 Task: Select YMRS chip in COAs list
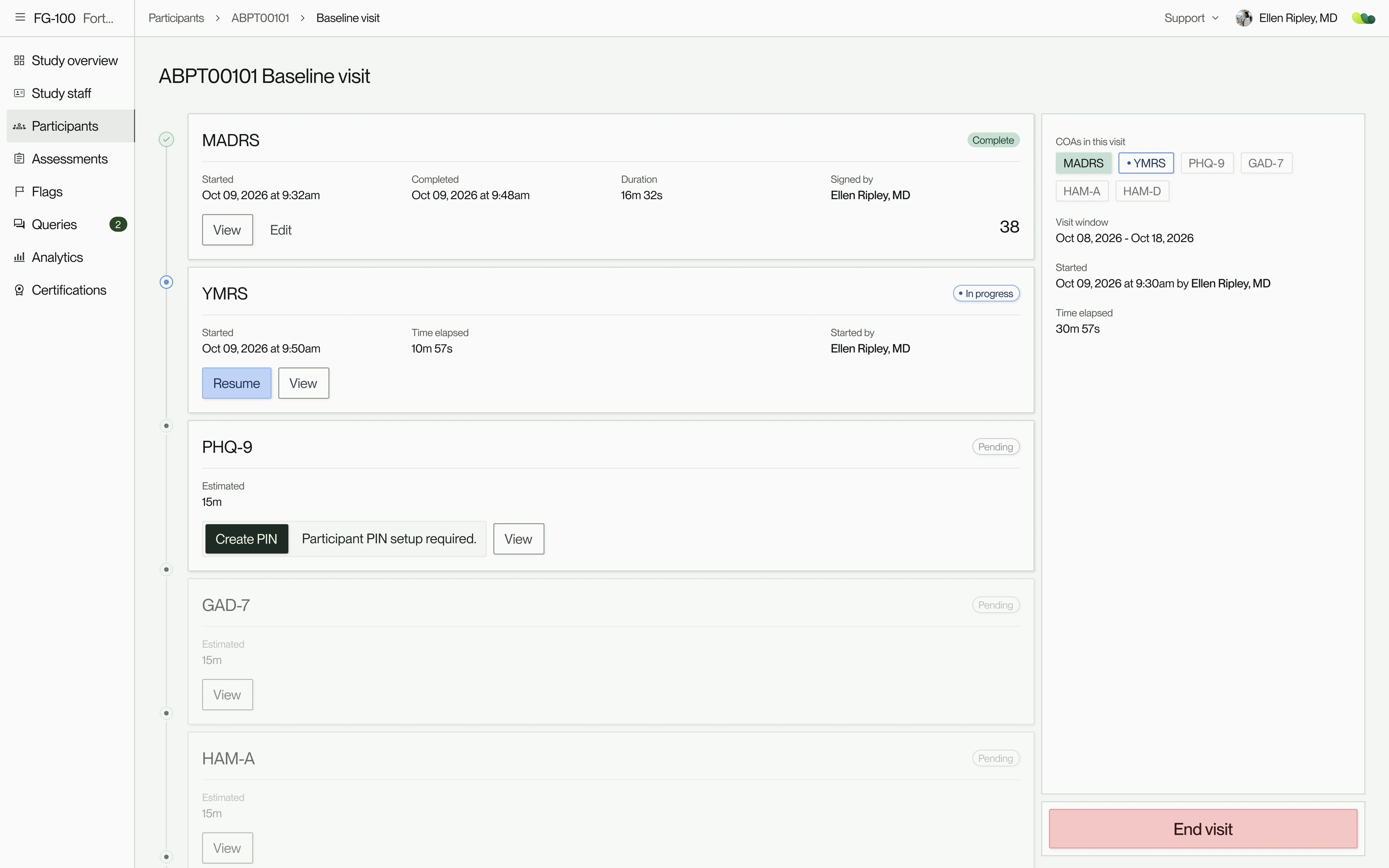pyautogui.click(x=1146, y=163)
